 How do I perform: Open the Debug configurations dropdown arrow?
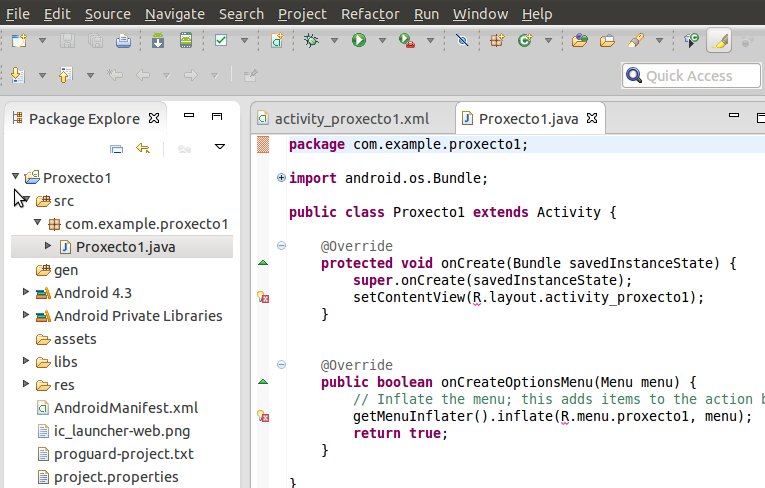(x=334, y=41)
